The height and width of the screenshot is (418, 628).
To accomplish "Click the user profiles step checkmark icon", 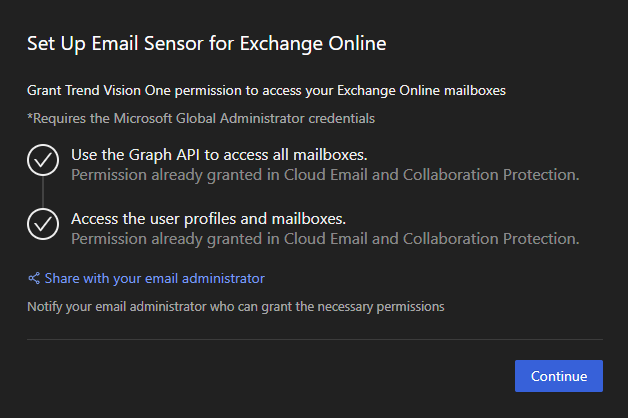I will tap(43, 225).
